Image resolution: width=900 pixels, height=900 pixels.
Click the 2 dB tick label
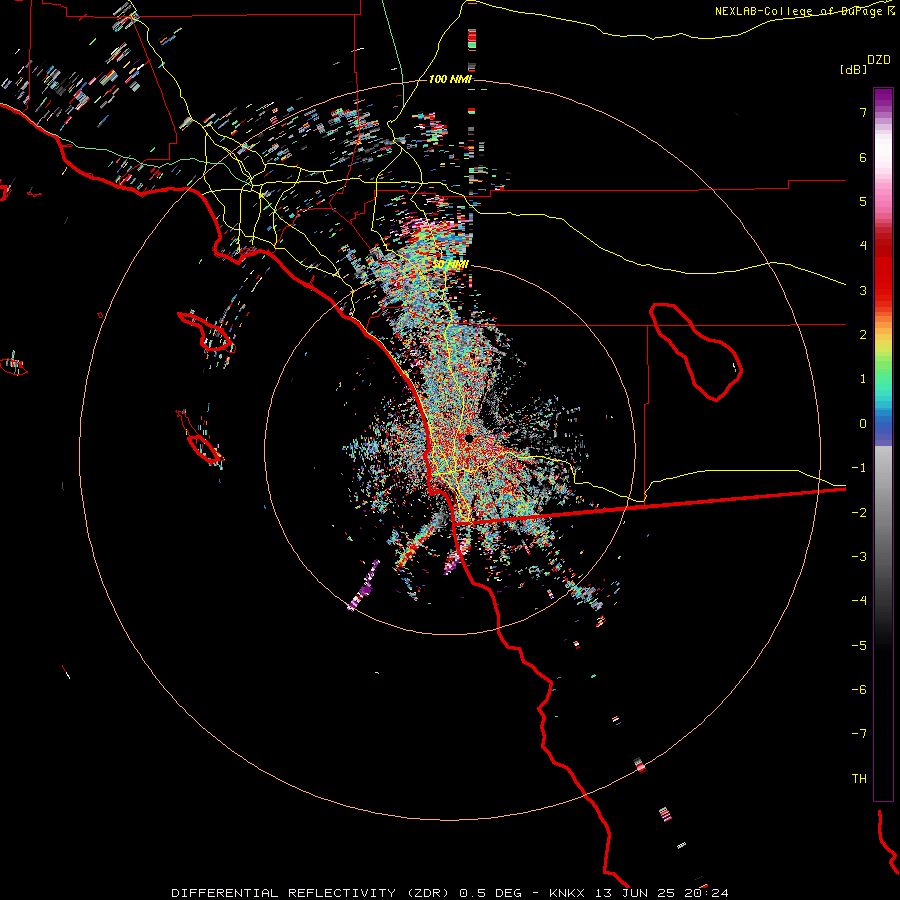[863, 335]
